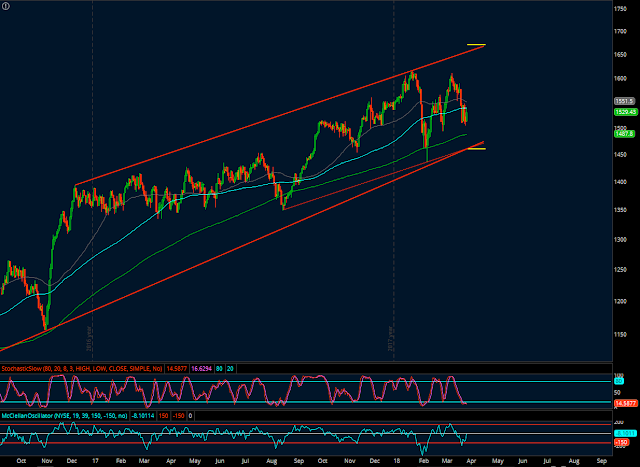Click the 1400 price axis label

tap(620, 182)
